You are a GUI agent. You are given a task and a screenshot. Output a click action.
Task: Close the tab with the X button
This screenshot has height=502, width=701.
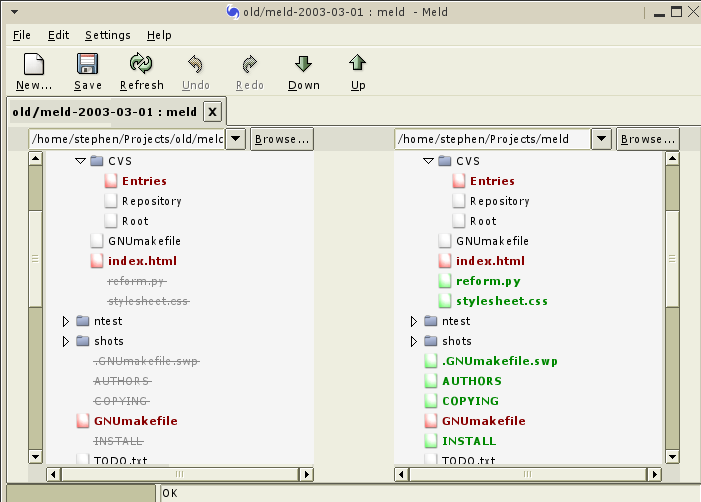213,112
